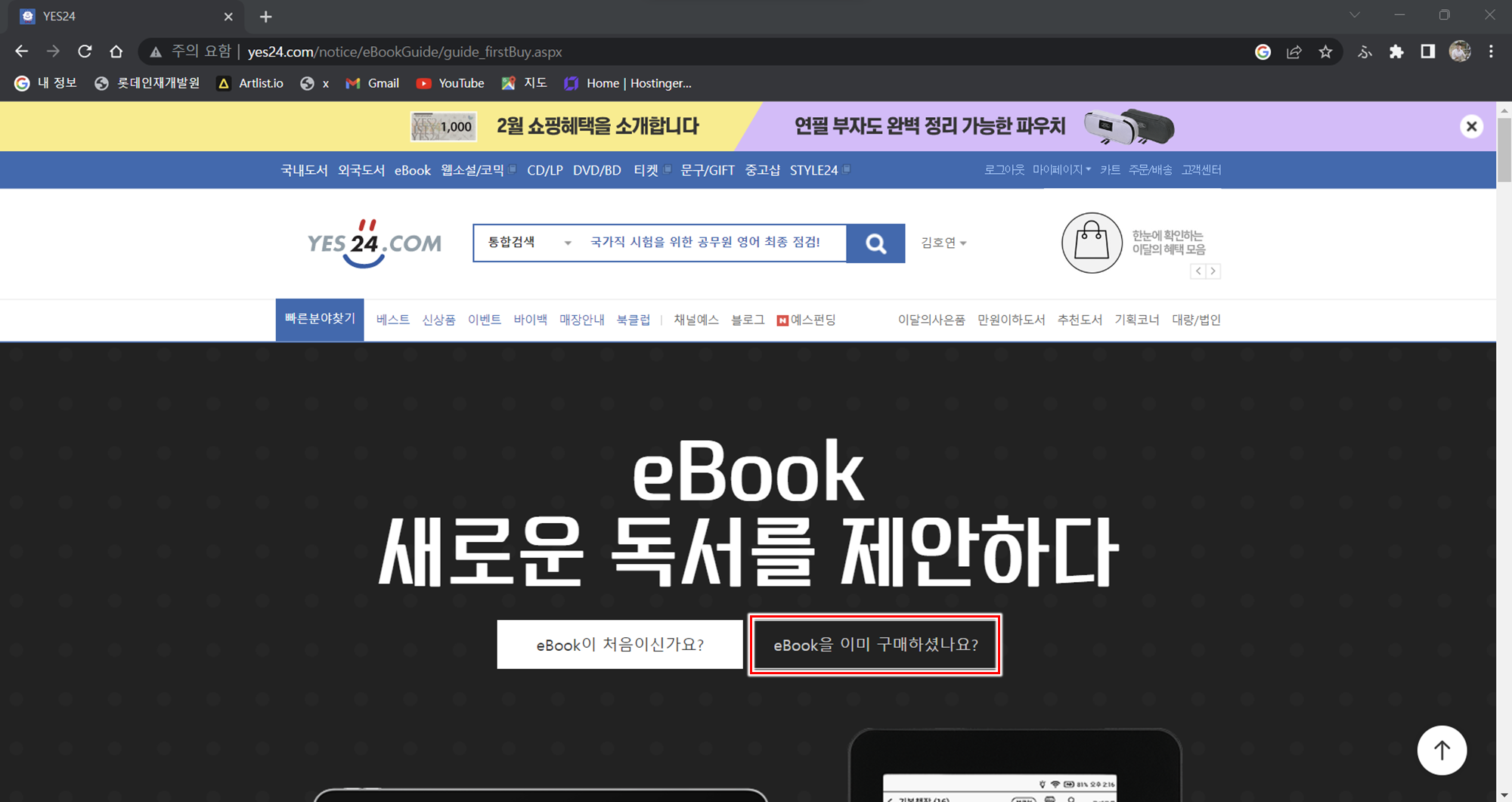The width and height of the screenshot is (1512, 802).
Task: Select 외국도서 menu
Action: 361,170
